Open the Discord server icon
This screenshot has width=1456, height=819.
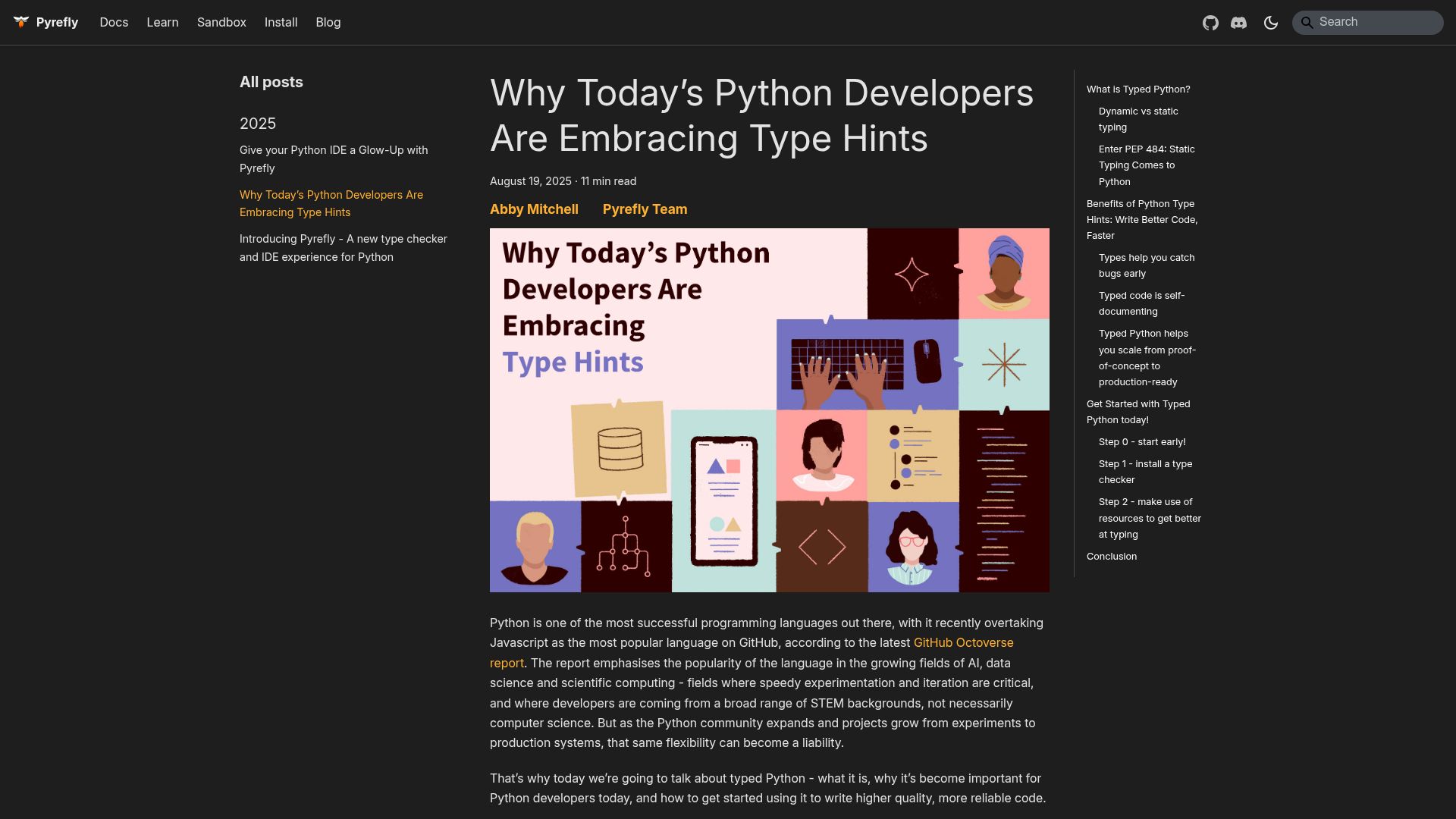coord(1238,23)
